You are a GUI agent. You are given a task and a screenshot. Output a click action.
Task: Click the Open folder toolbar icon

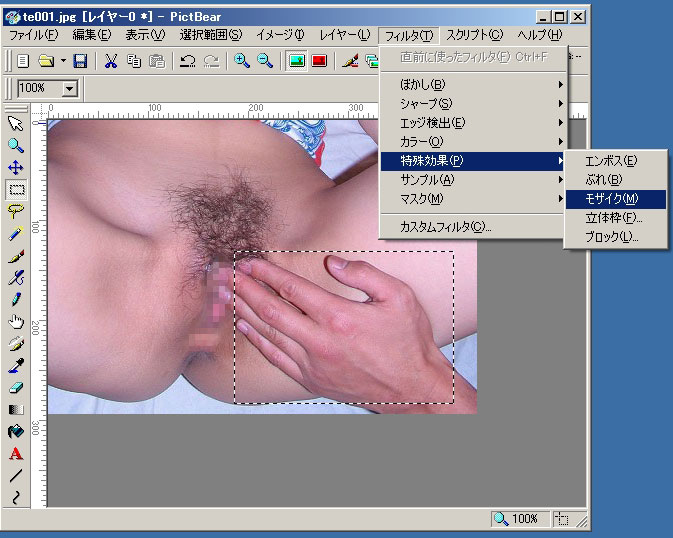coord(46,61)
